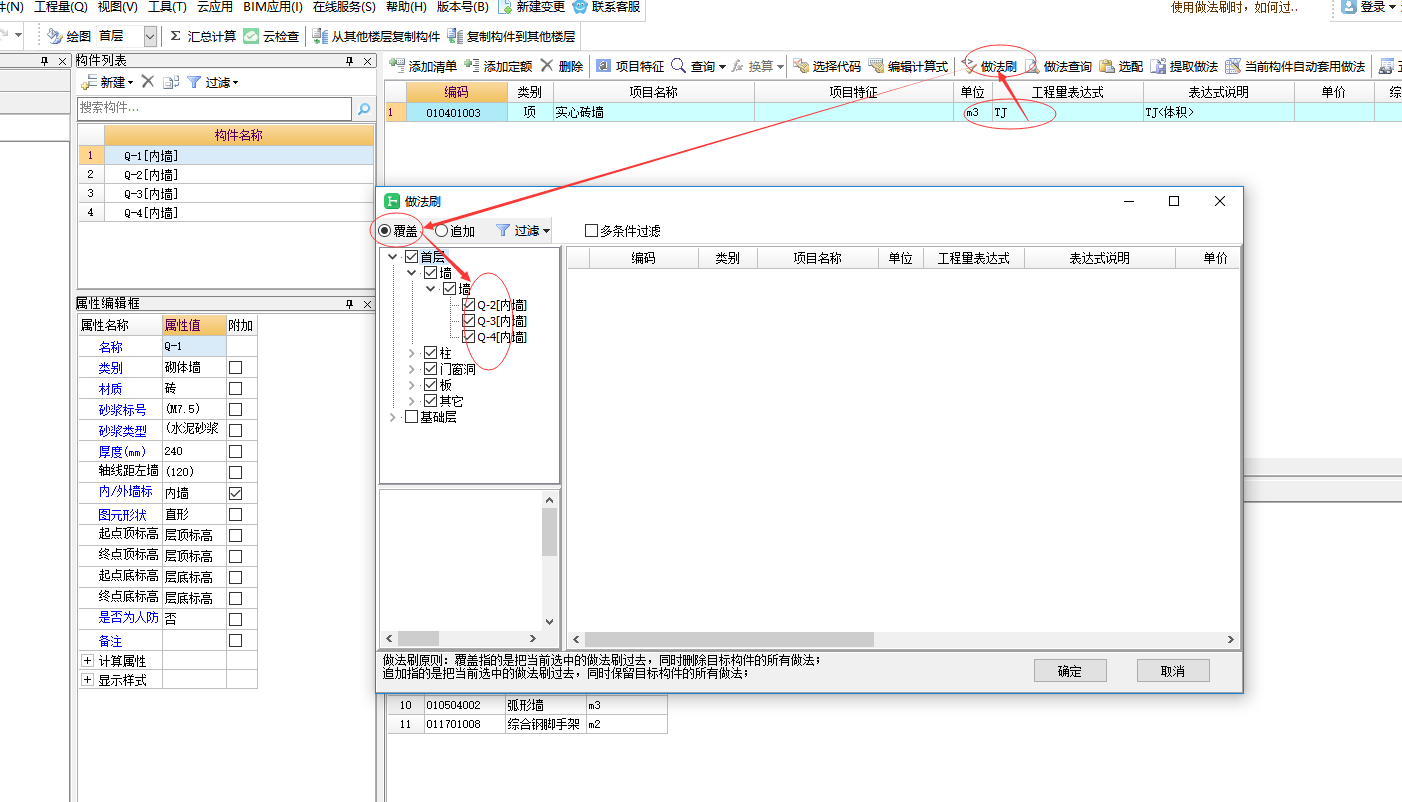The height and width of the screenshot is (802, 1402).
Task: Run 汇总计算 summary calculation
Action: 203,36
